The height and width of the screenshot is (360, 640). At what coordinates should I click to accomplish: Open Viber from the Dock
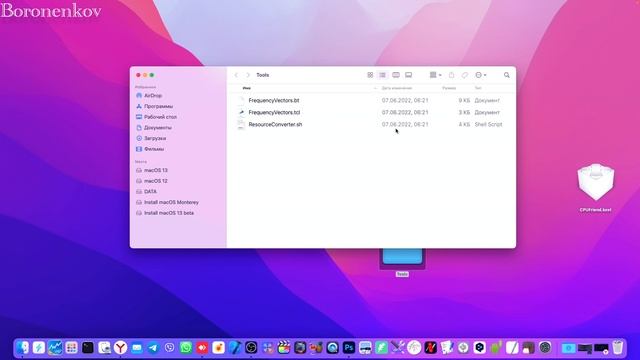pyautogui.click(x=169, y=348)
